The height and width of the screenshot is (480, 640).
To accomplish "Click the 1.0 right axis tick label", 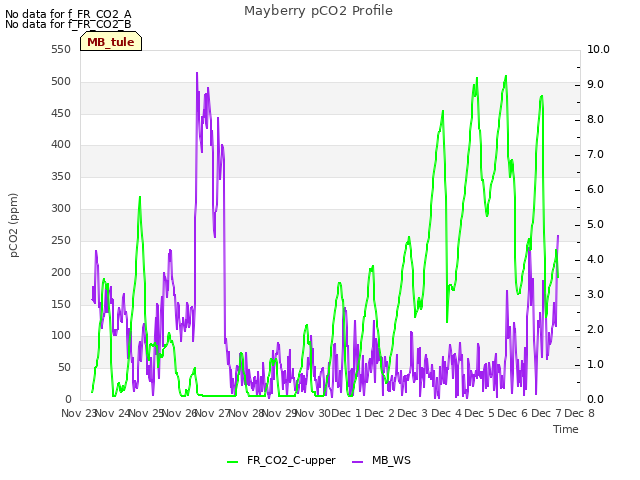I will tap(596, 364).
